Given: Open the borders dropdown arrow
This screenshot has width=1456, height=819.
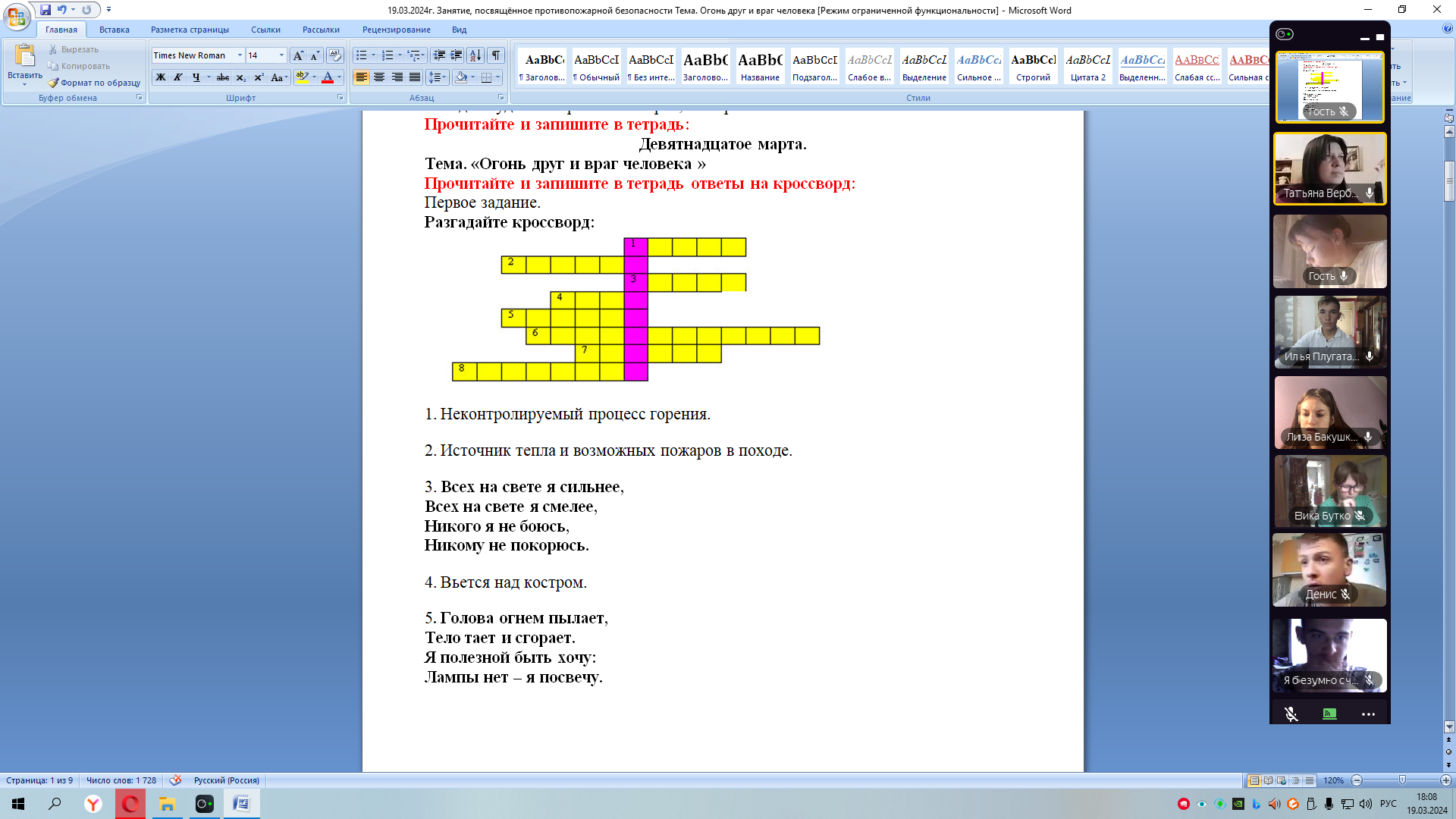Looking at the screenshot, I should [x=498, y=77].
